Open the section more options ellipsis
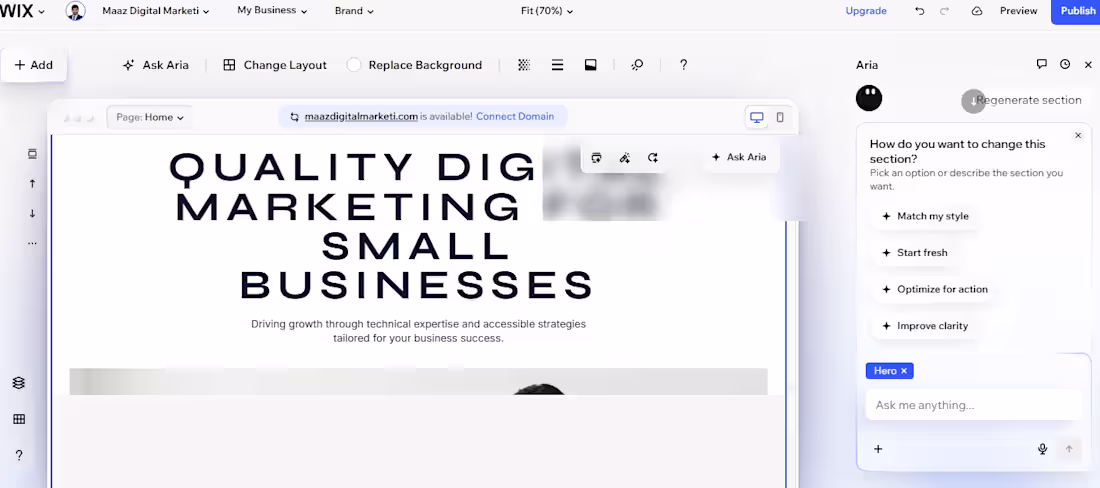Screen dimensions: 1100x488 point(32,244)
